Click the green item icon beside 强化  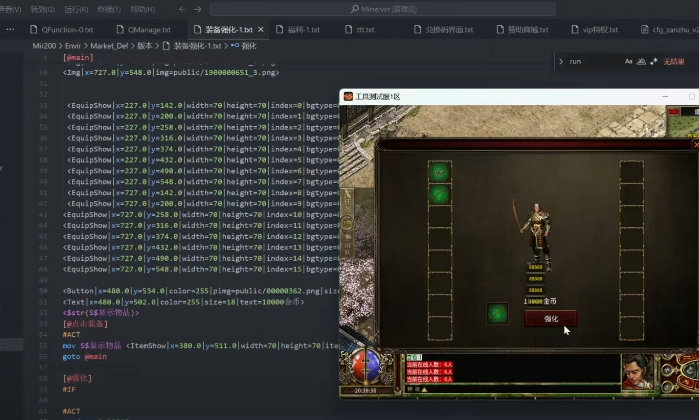[x=497, y=314]
